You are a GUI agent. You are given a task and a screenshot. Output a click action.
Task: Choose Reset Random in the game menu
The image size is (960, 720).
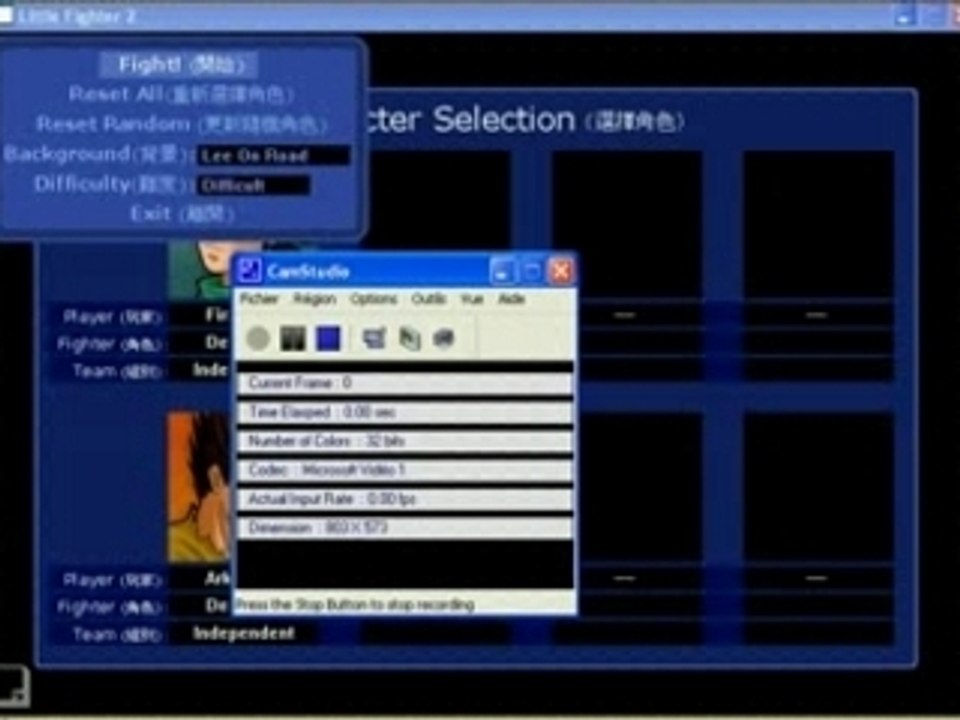[181, 124]
